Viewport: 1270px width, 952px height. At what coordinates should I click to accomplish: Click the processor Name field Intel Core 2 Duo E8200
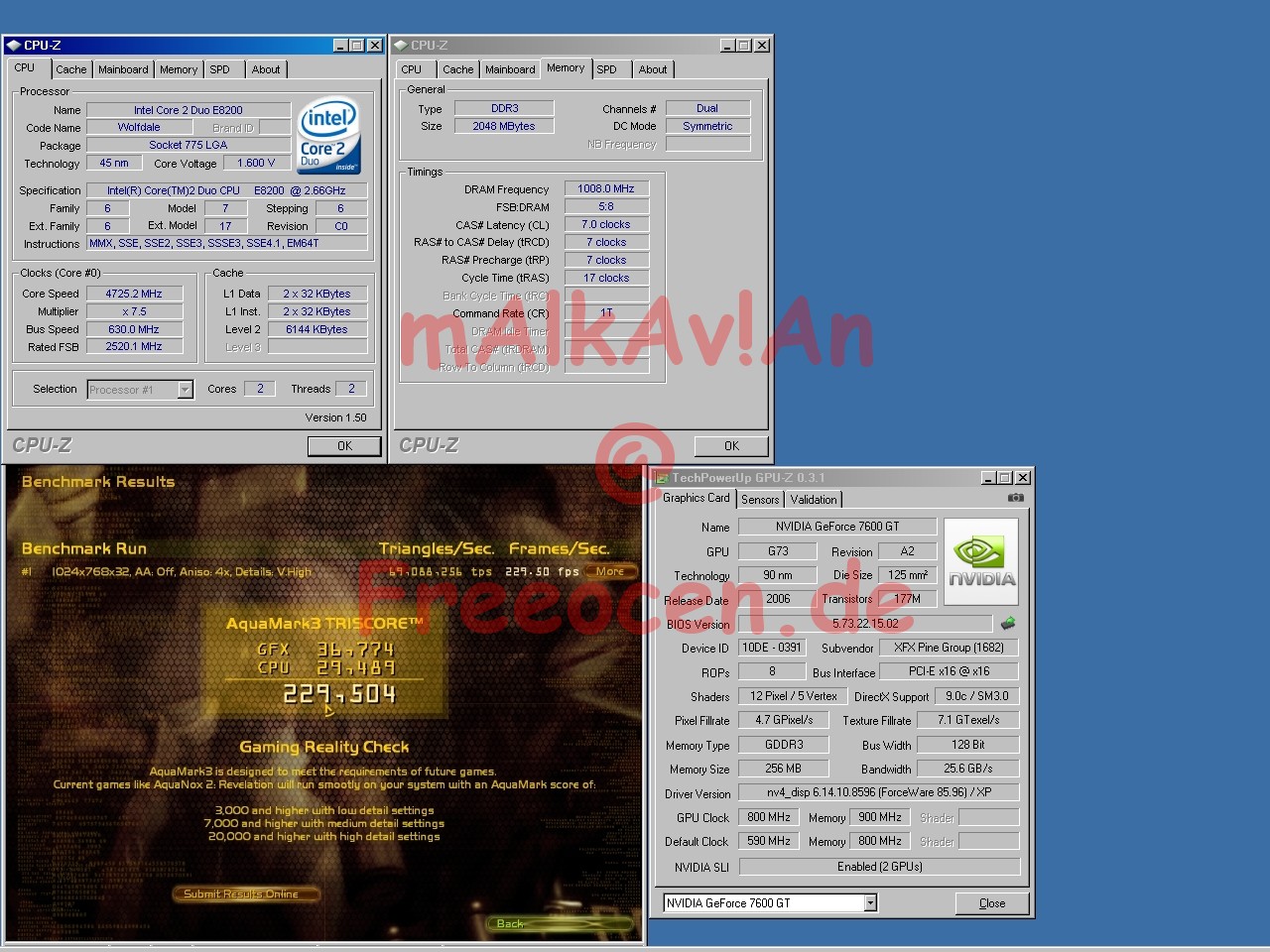tap(189, 110)
